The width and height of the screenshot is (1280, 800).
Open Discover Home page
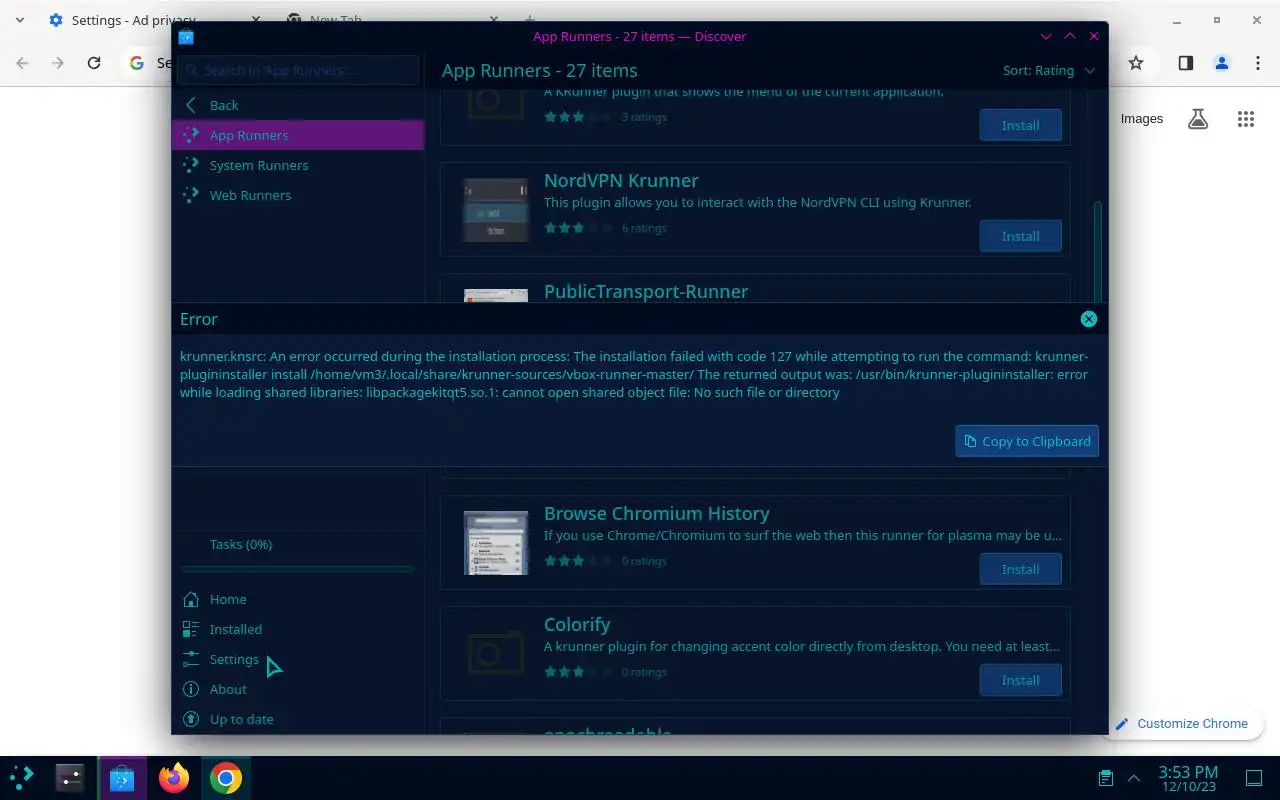[x=298, y=599]
